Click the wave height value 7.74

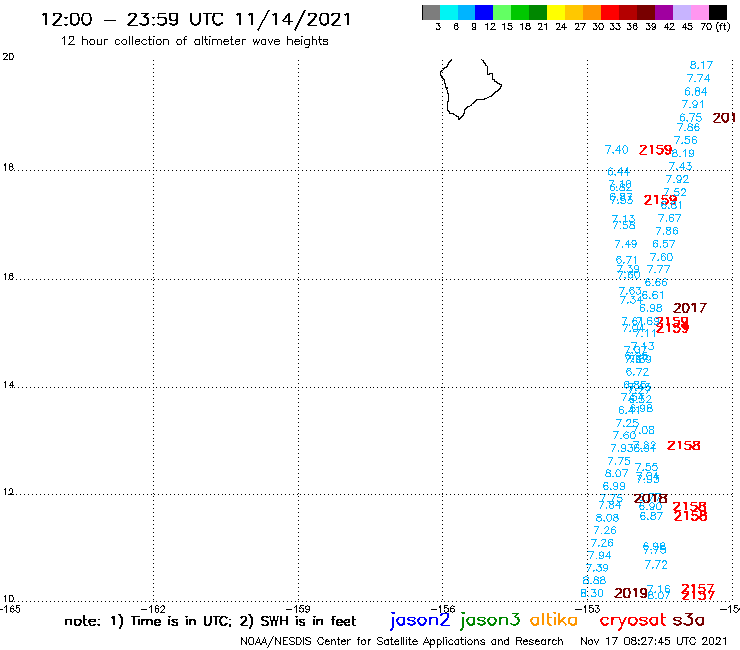click(698, 78)
